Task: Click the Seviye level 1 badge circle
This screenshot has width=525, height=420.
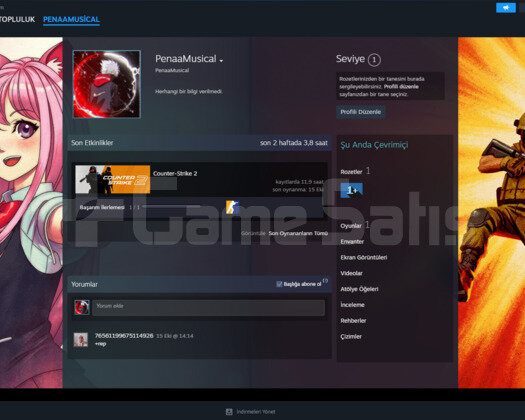Action: (374, 60)
